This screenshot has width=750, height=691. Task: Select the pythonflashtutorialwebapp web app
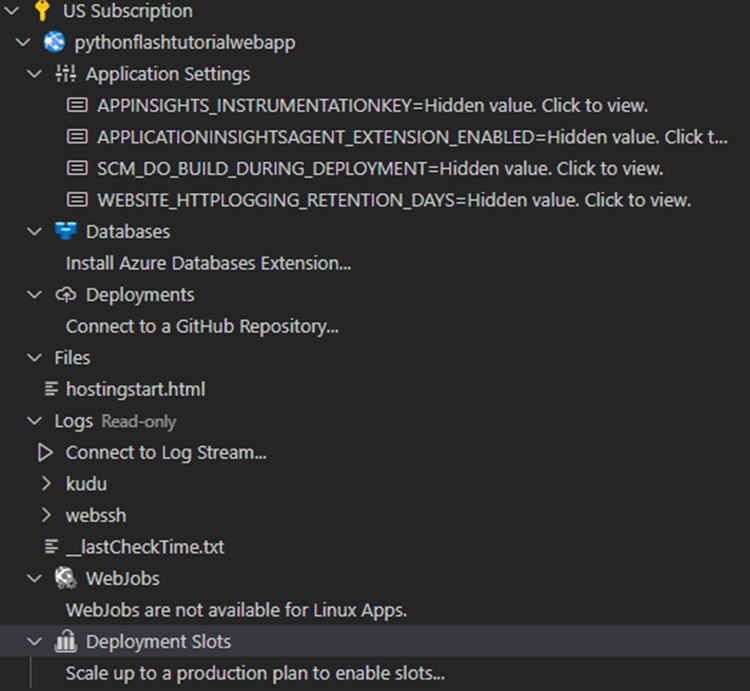click(185, 43)
